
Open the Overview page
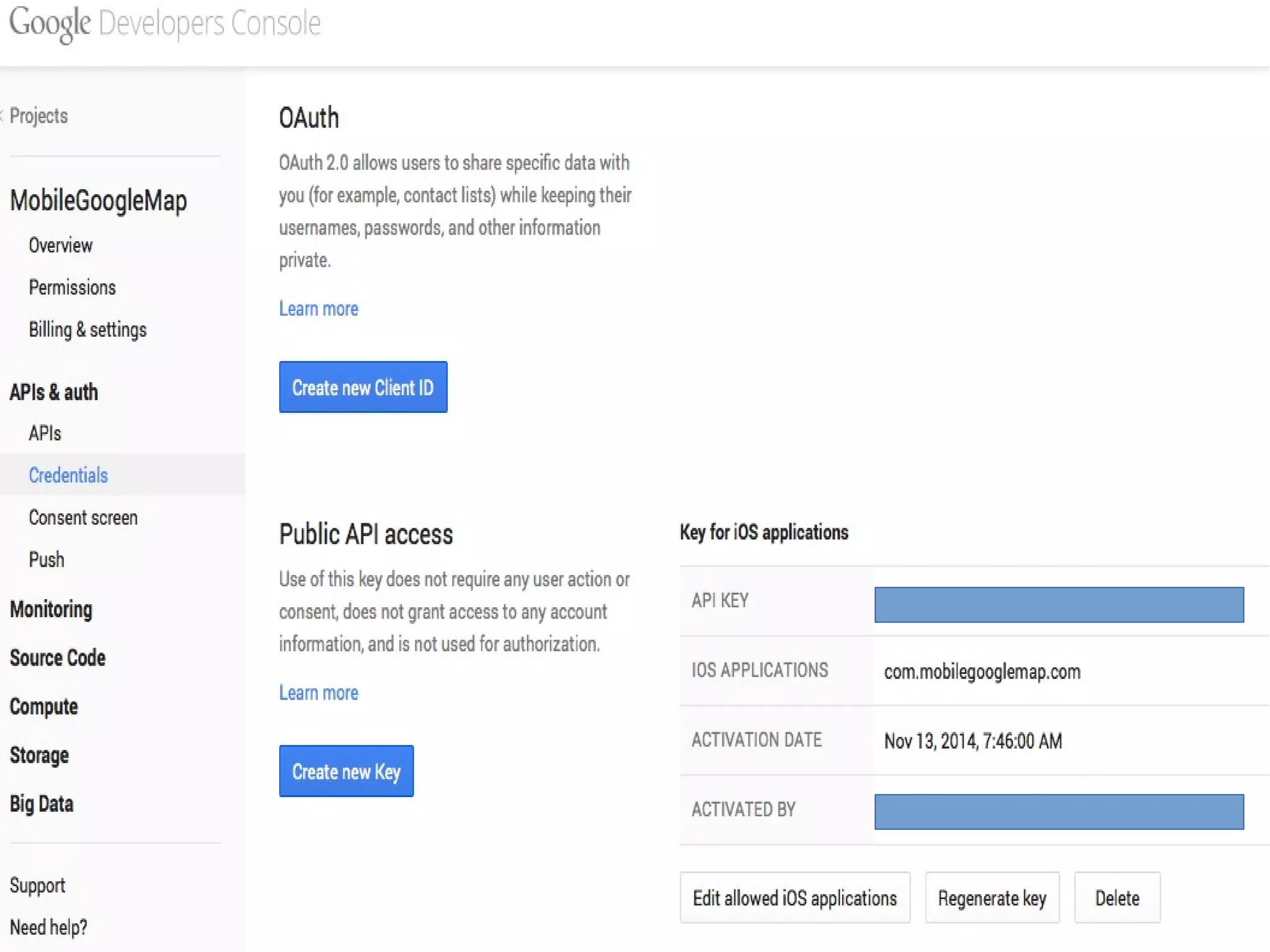coord(61,246)
